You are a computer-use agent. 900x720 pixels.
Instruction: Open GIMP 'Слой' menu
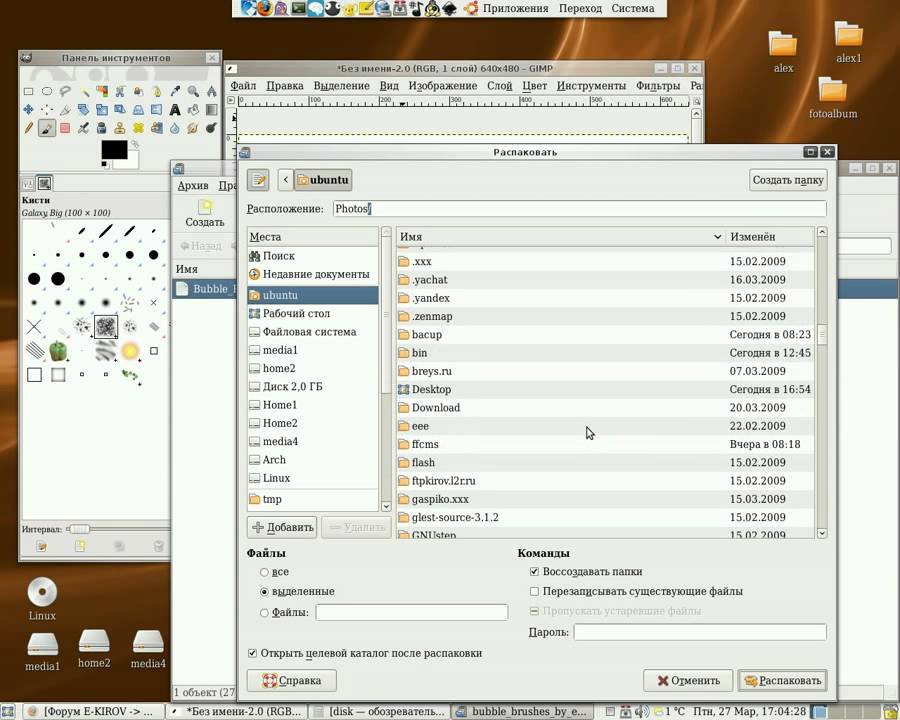coord(499,86)
